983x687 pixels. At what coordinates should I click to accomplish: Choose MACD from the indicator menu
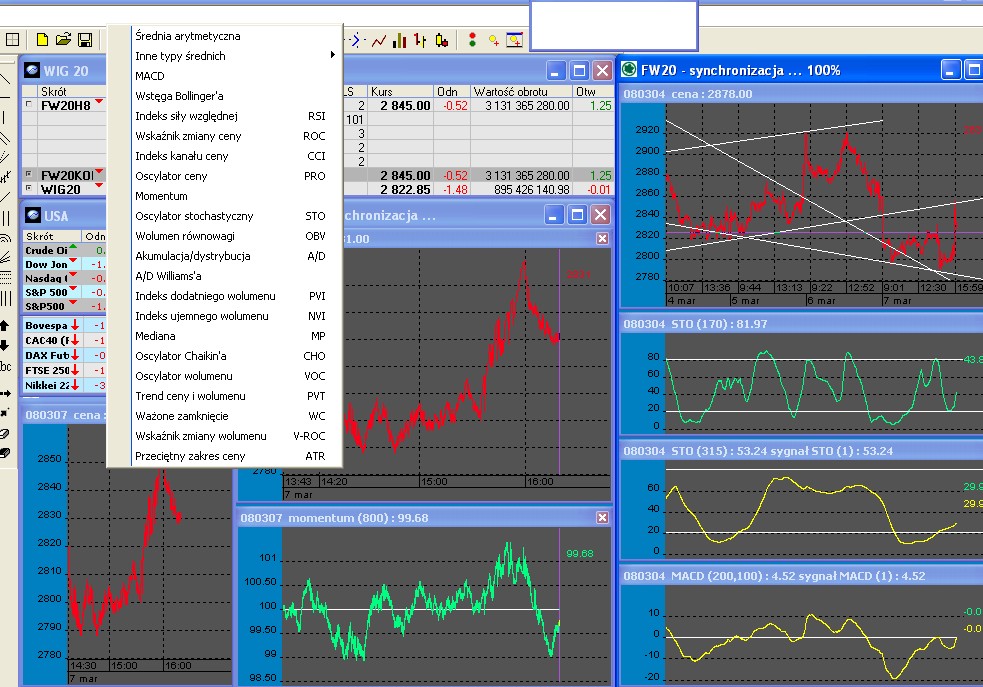pos(150,76)
